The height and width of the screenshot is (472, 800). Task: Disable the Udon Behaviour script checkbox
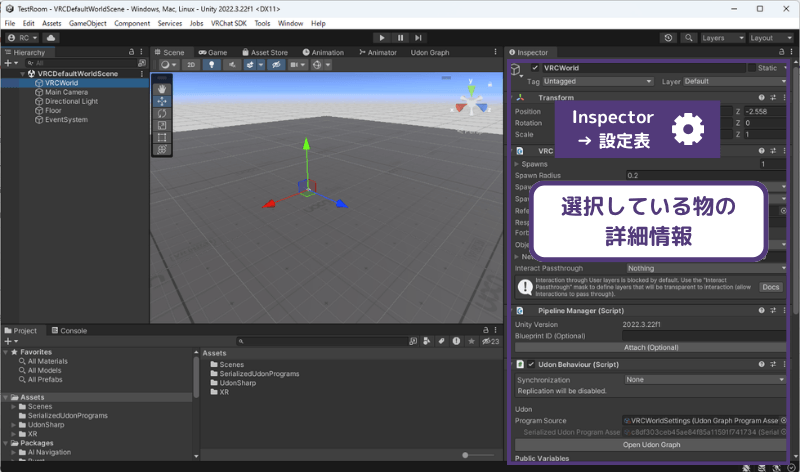[531, 364]
